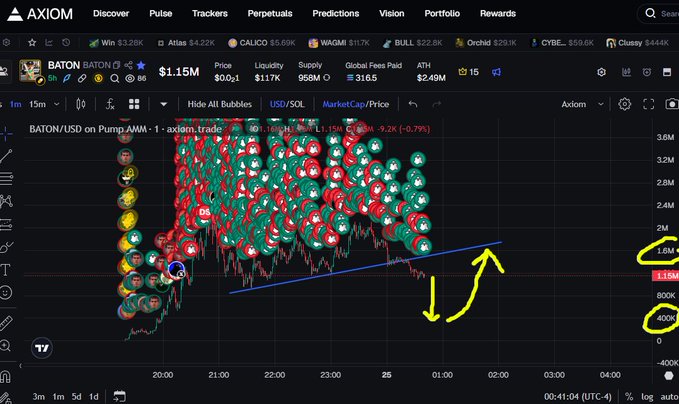This screenshot has height=404, width=679.
Task: Take a chart snapshot with camera icon
Action: [672, 104]
